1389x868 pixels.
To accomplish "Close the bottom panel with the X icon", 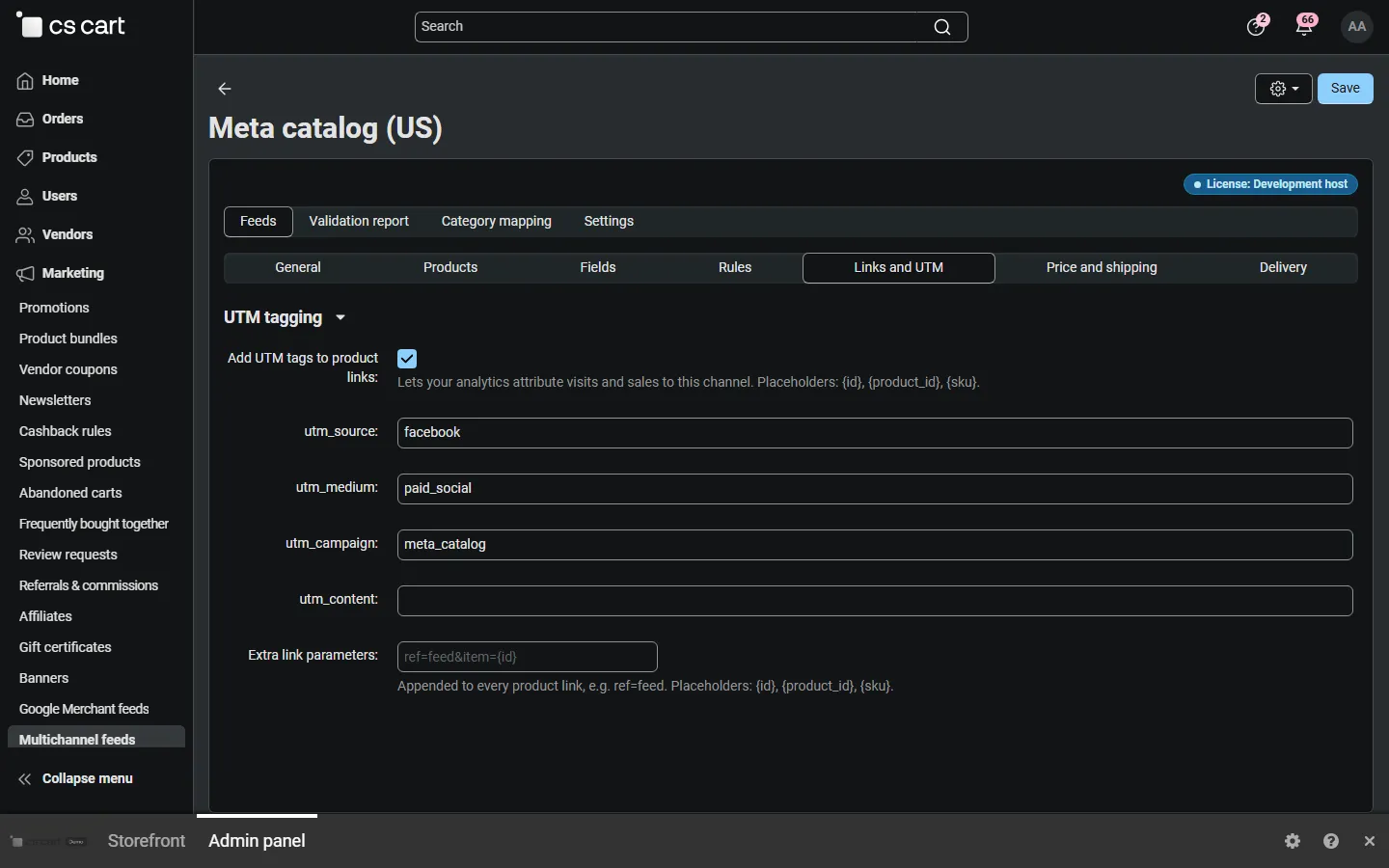I will 1371,841.
